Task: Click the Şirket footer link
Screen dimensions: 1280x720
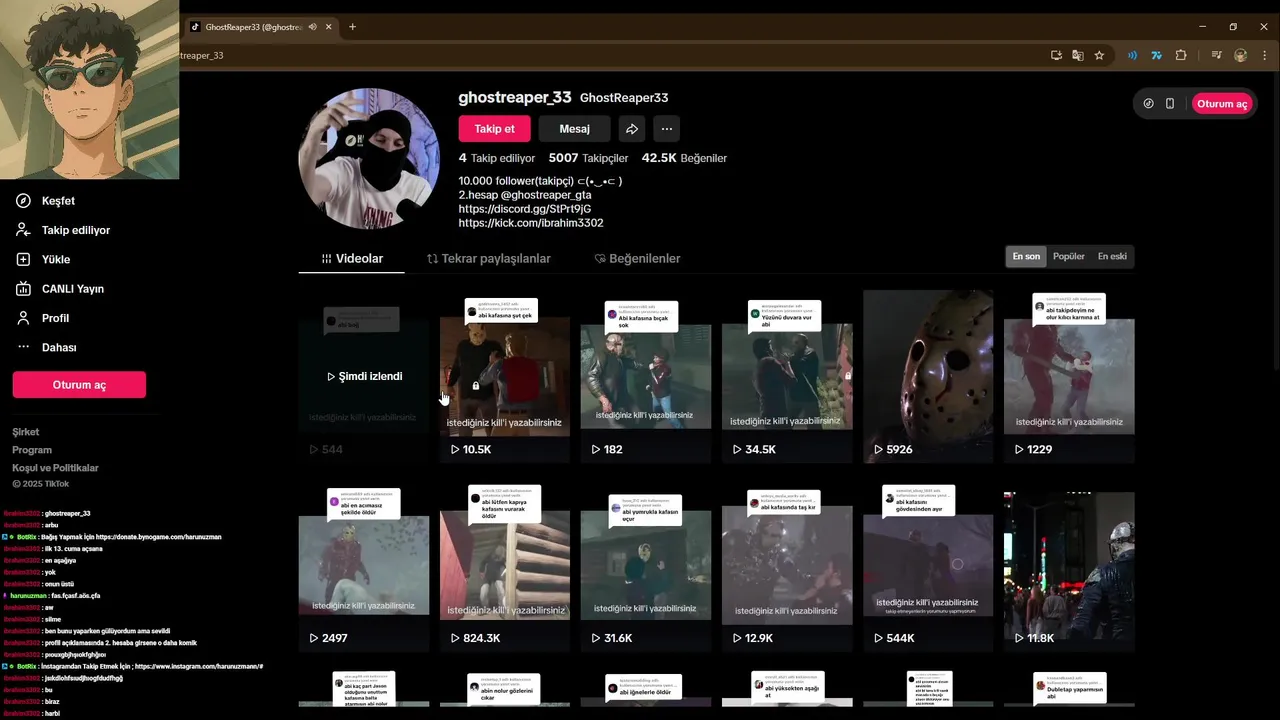Action: coord(26,432)
